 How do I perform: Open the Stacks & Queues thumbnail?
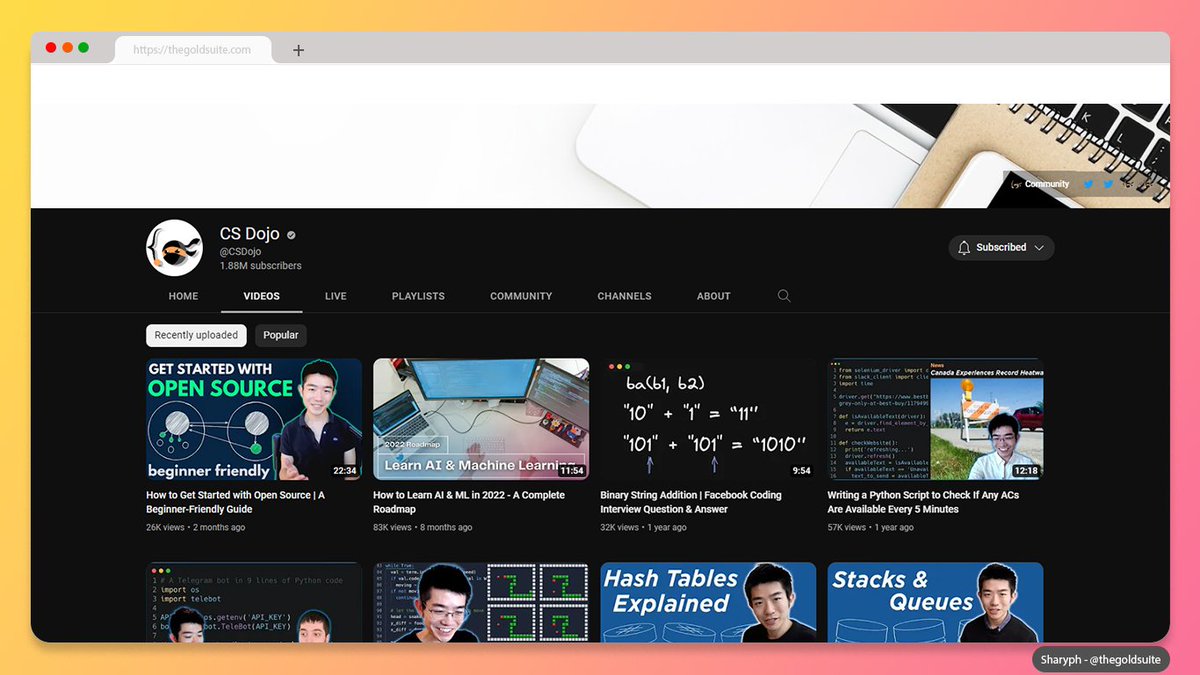pyautogui.click(x=935, y=602)
